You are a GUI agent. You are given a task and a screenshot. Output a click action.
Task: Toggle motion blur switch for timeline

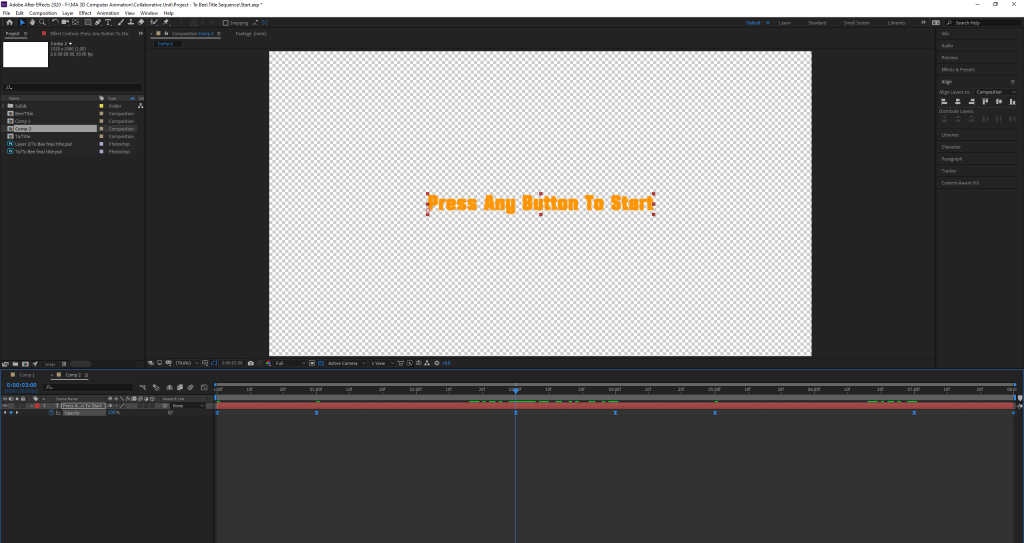191,387
